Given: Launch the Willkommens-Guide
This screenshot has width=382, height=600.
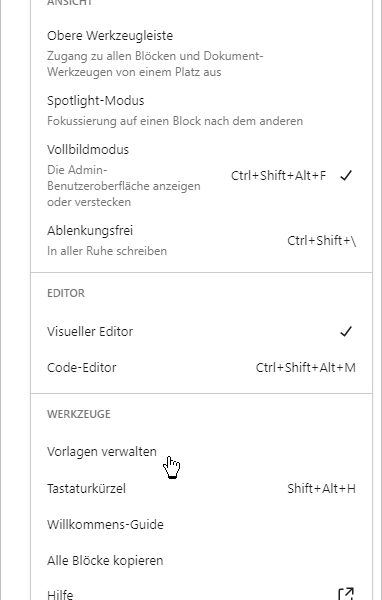Looking at the screenshot, I should click(201, 524).
